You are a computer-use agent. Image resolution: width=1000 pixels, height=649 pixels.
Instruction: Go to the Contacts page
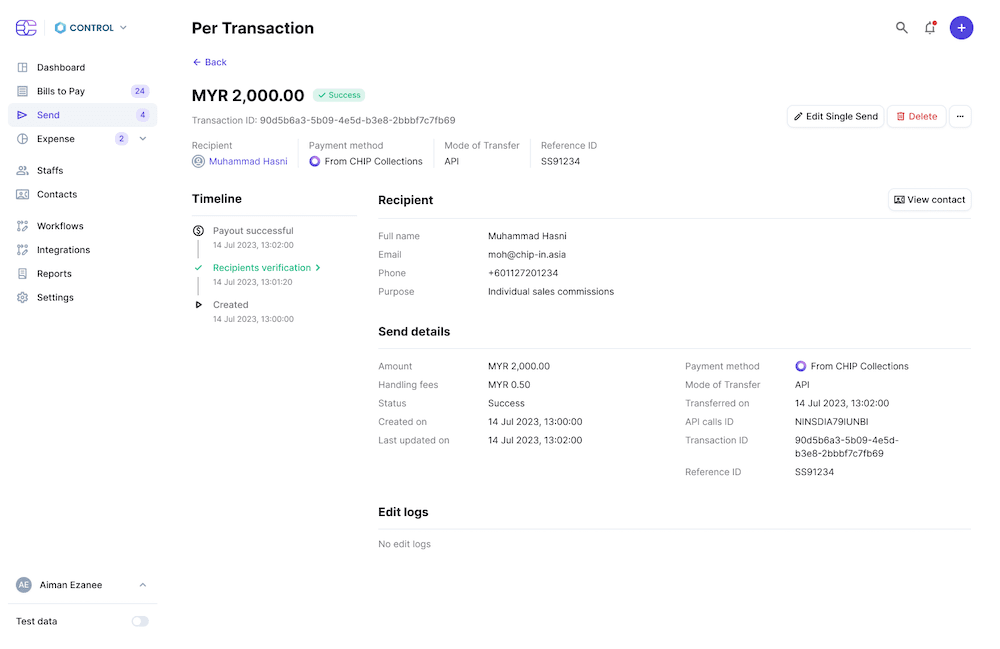tap(57, 194)
